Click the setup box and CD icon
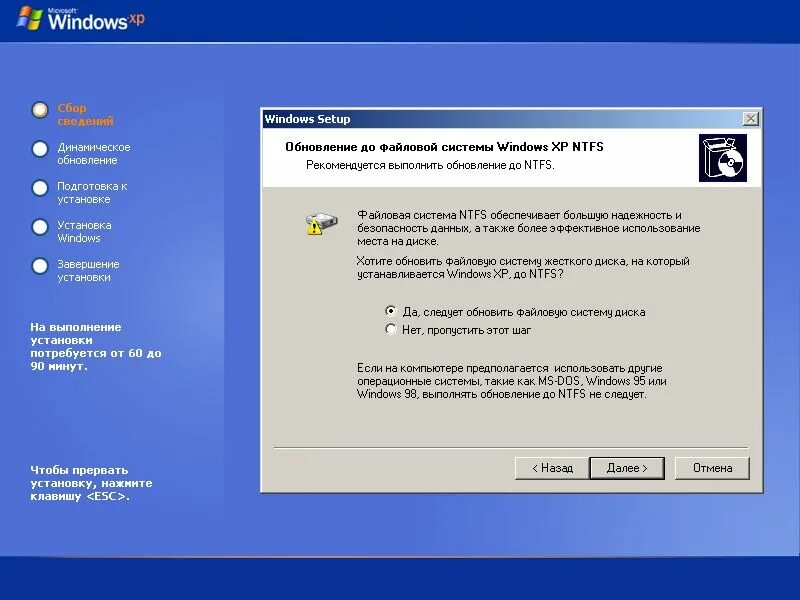 click(x=723, y=158)
